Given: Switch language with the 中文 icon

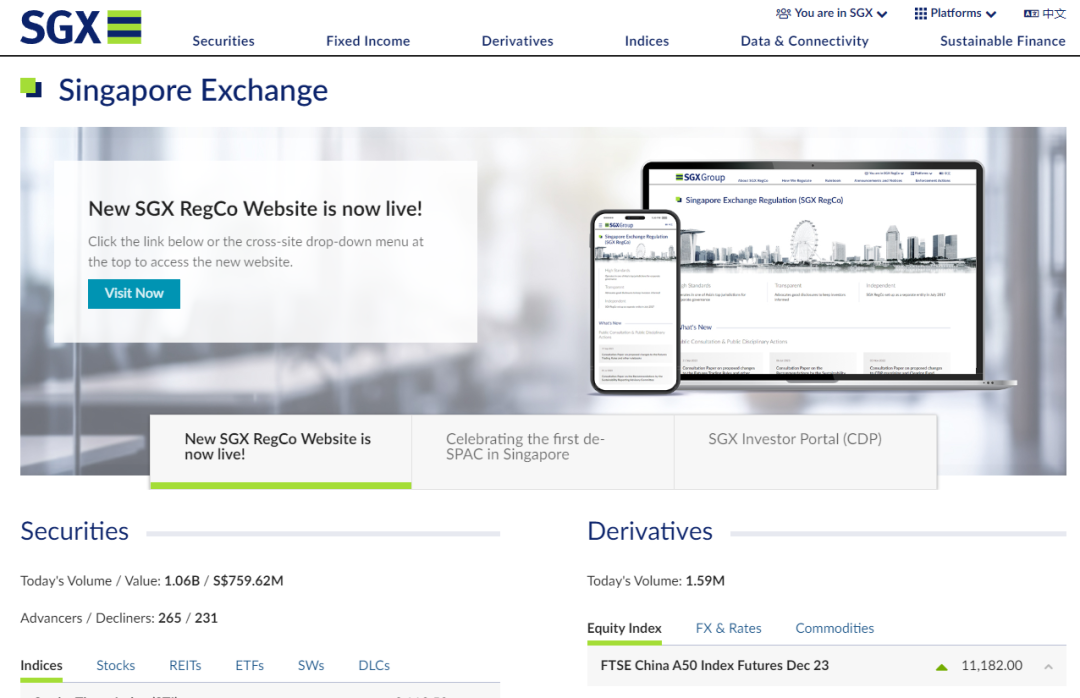Looking at the screenshot, I should point(1044,14).
